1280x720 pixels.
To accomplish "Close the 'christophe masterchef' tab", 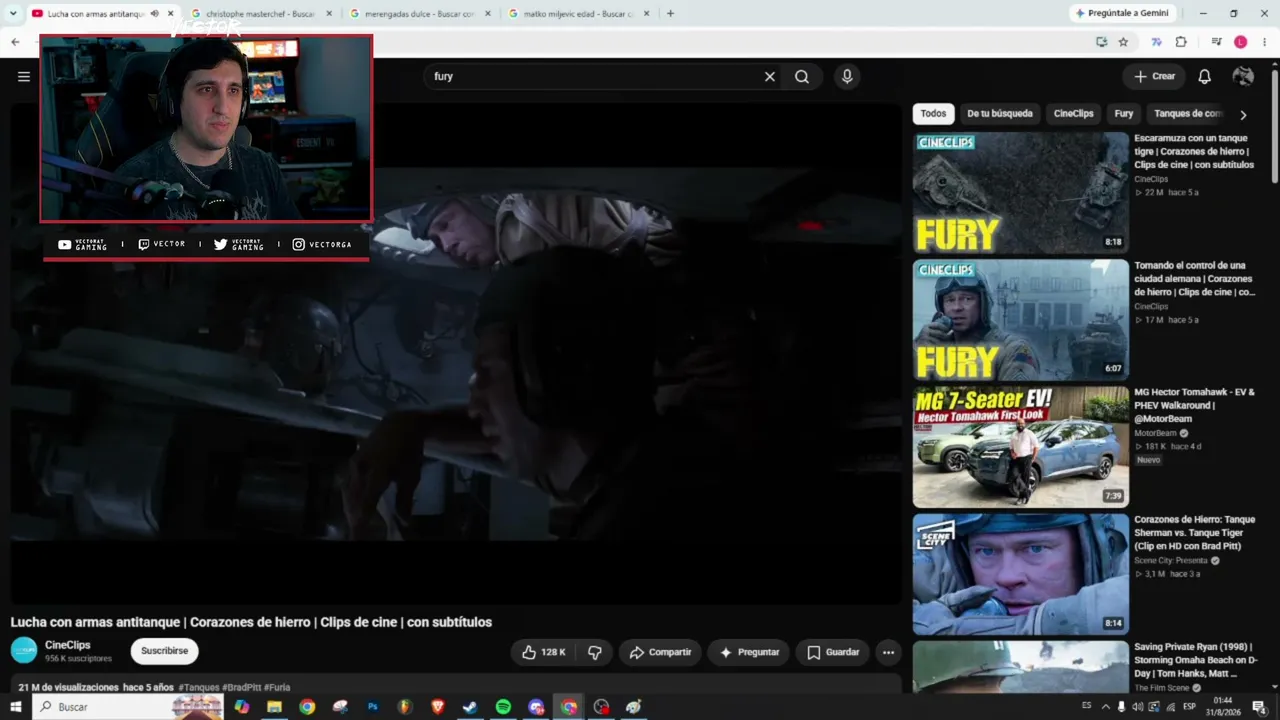I will tap(329, 14).
